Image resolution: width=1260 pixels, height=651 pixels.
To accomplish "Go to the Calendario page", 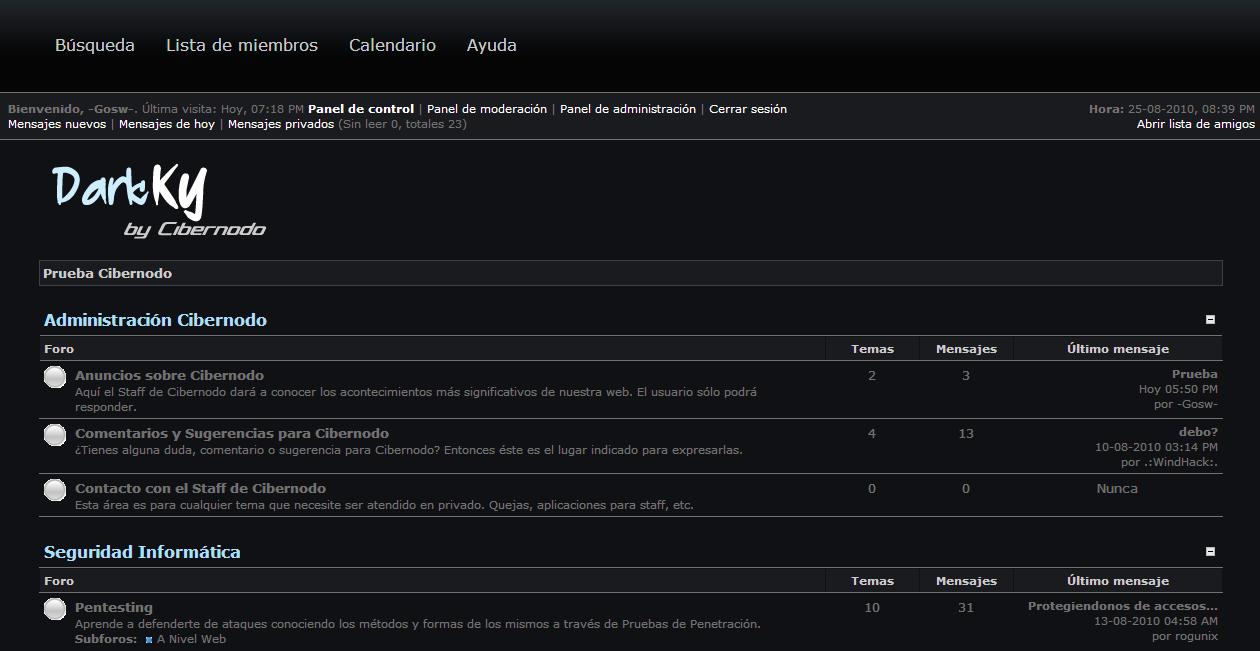I will (x=392, y=45).
